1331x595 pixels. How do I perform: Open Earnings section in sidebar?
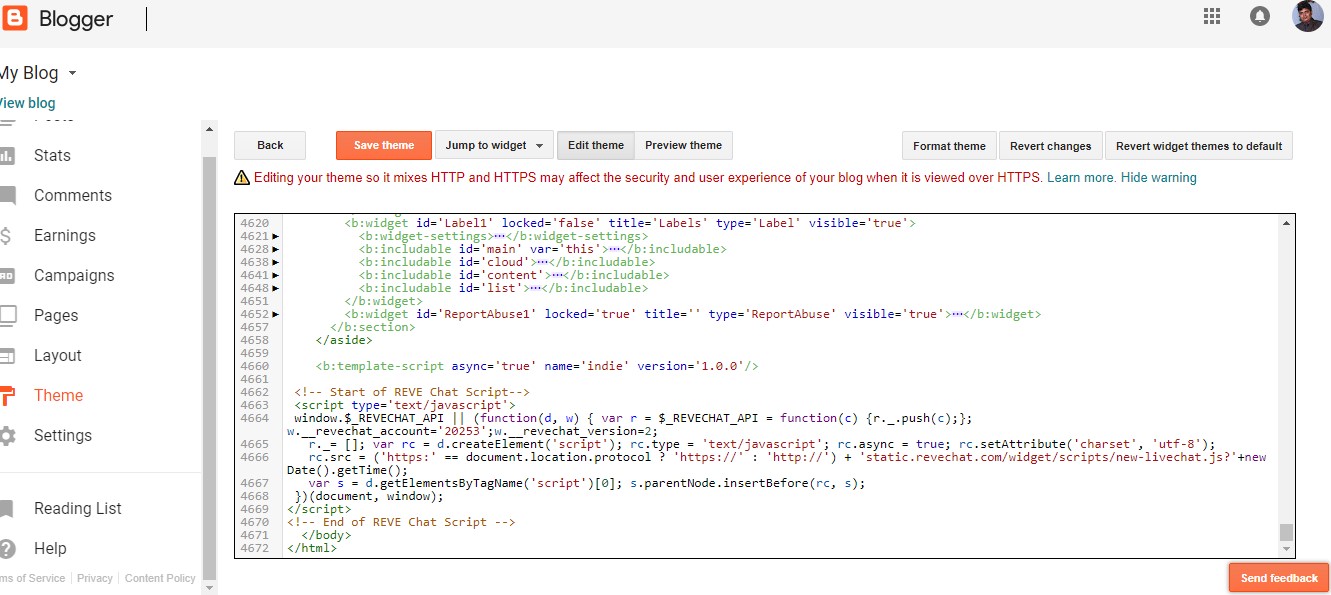[65, 235]
